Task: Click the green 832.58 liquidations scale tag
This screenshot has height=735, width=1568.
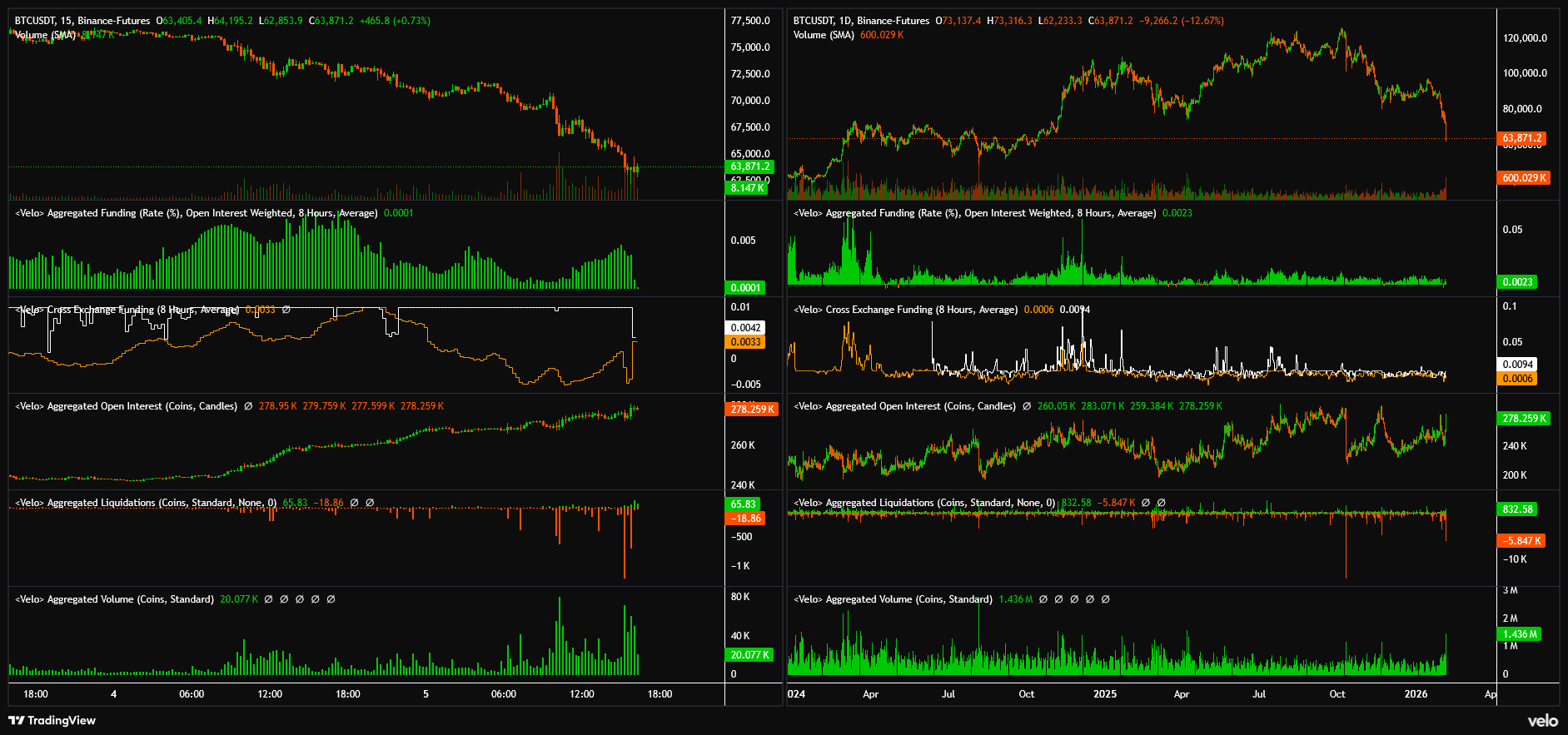Action: click(1517, 509)
